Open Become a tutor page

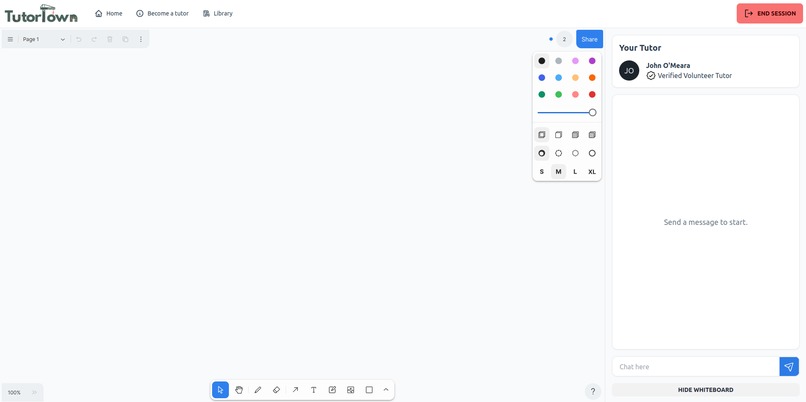162,13
